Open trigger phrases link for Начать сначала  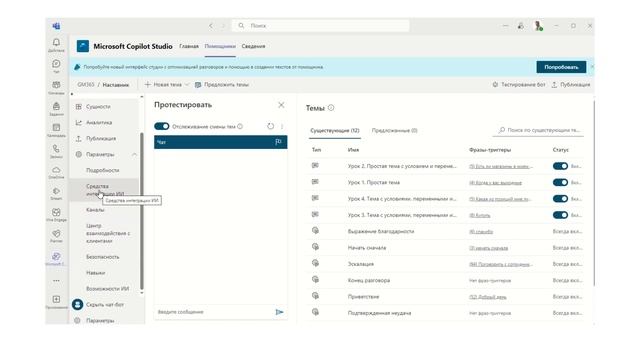(489, 248)
